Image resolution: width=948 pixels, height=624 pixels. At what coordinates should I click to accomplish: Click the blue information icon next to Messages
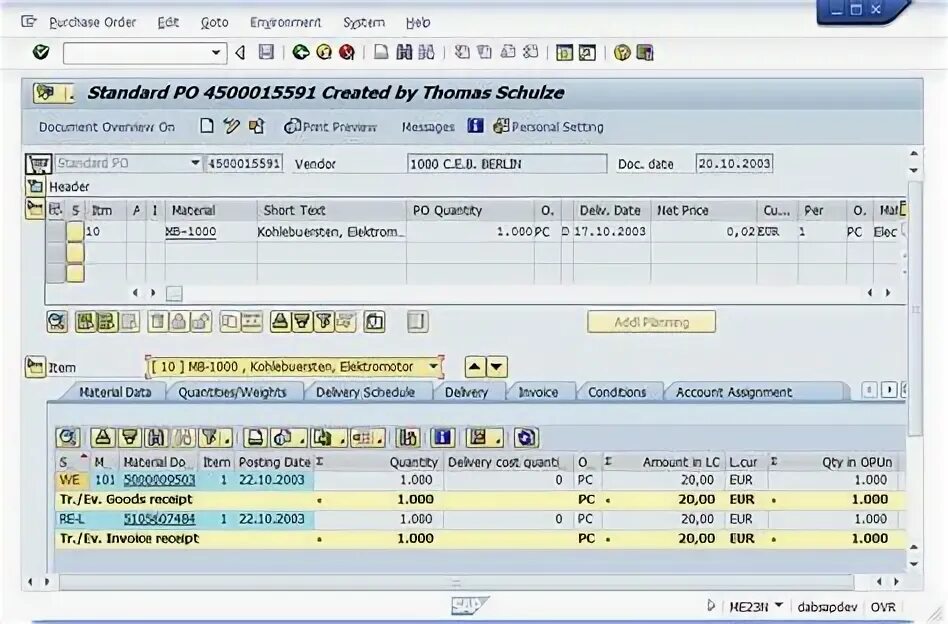(475, 126)
